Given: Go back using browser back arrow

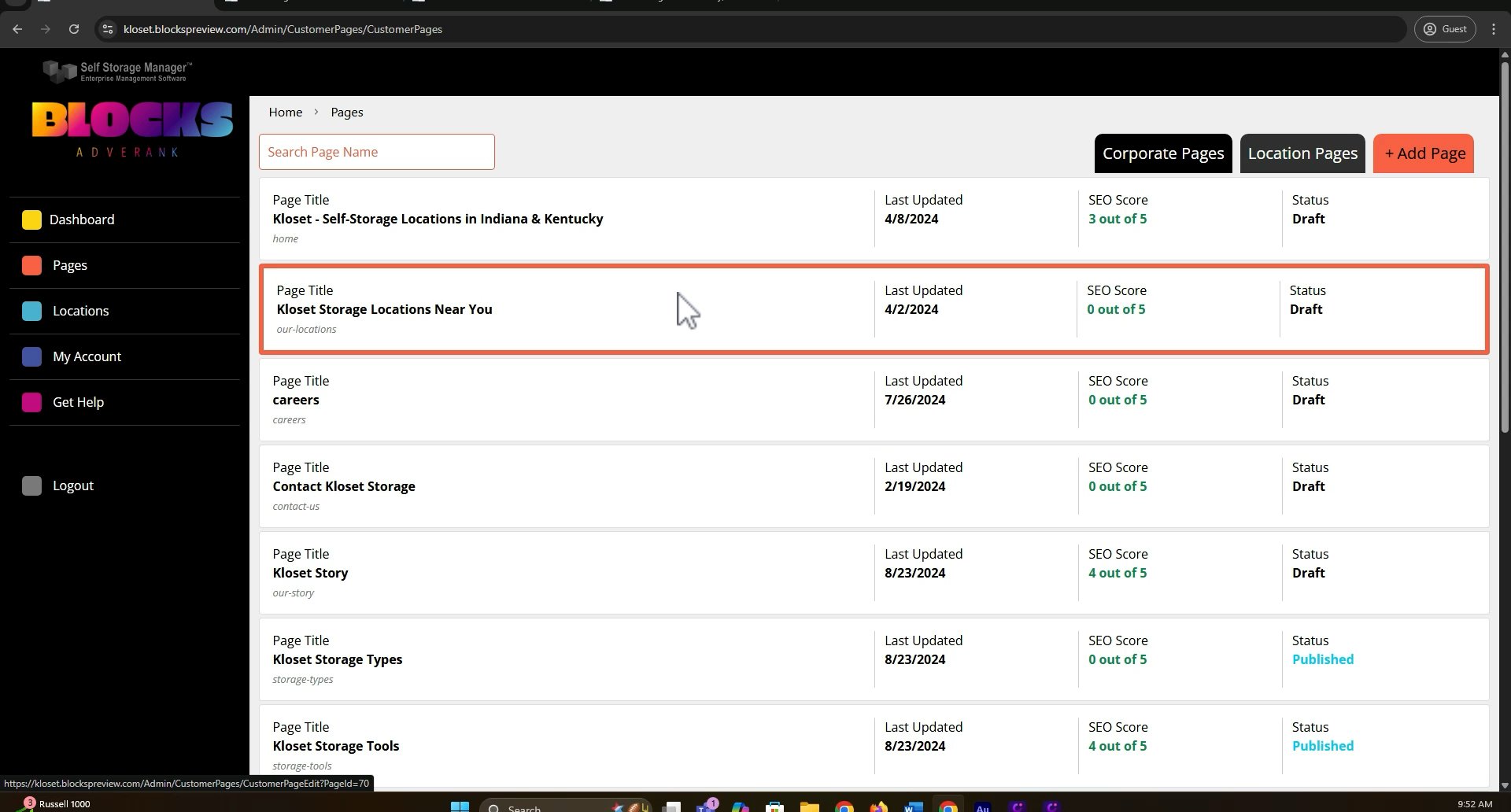Looking at the screenshot, I should 17,29.
